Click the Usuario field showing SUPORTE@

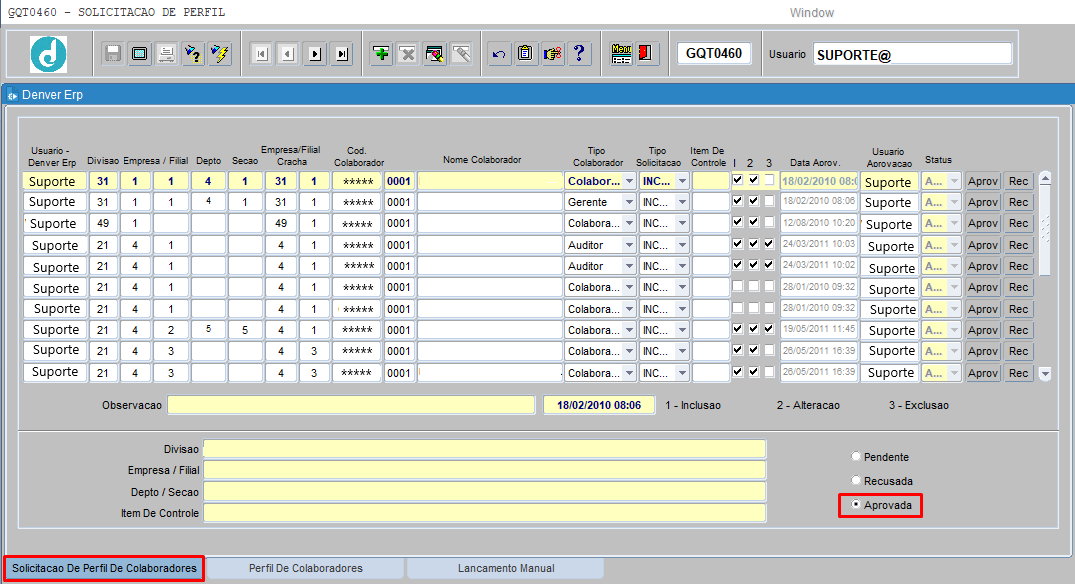913,54
